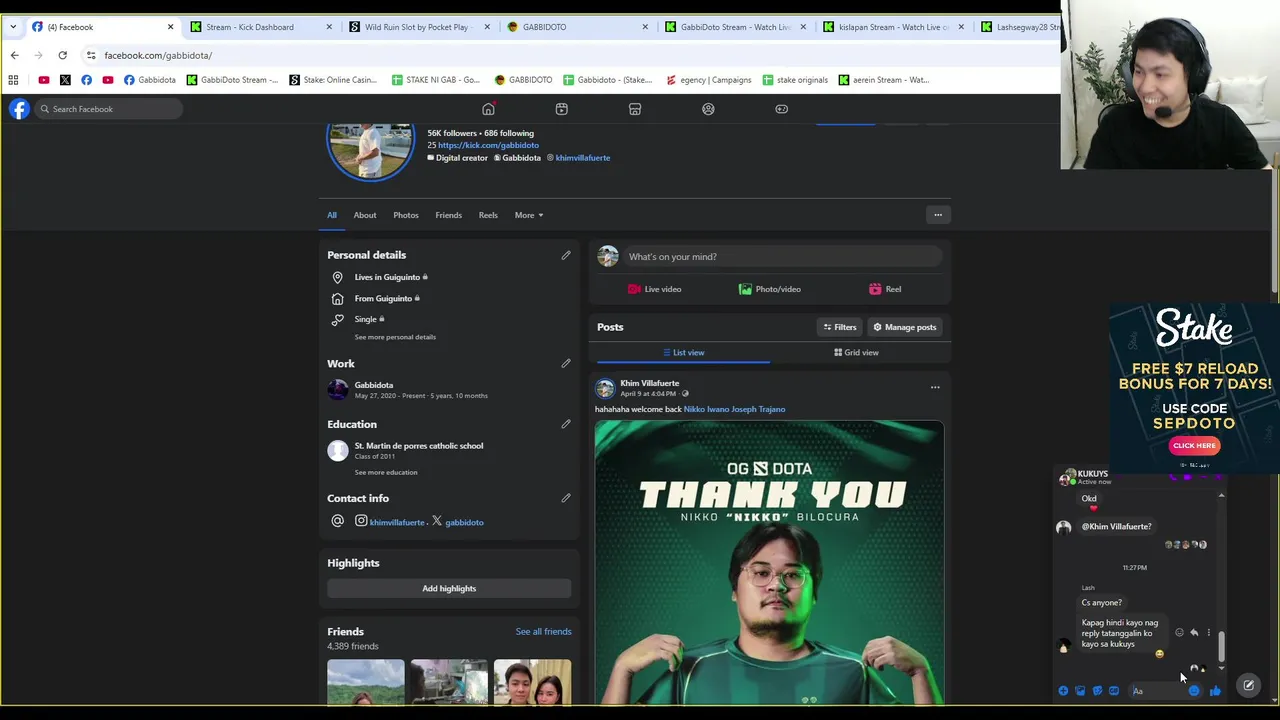Open the Gaming icon in top nav

781,109
